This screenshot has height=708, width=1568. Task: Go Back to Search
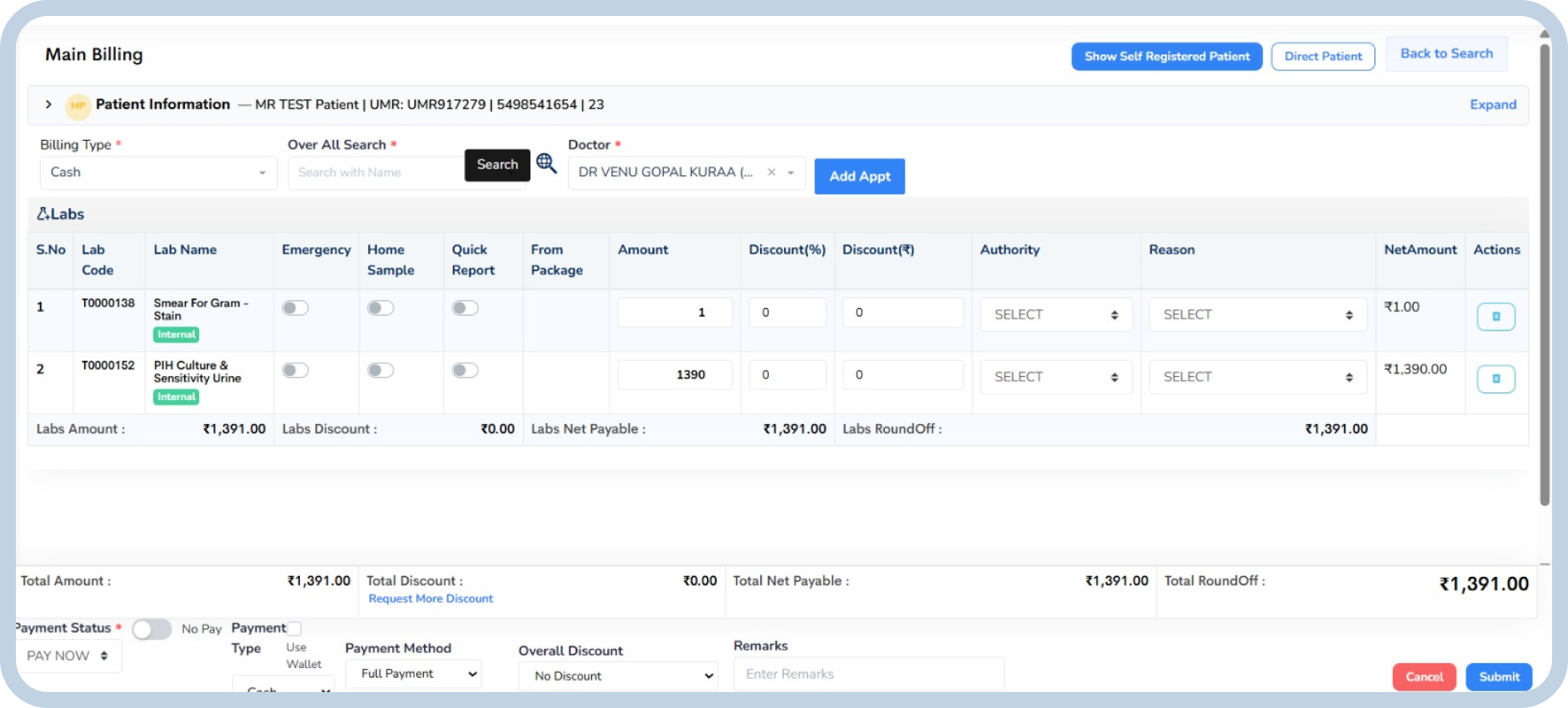(1446, 54)
